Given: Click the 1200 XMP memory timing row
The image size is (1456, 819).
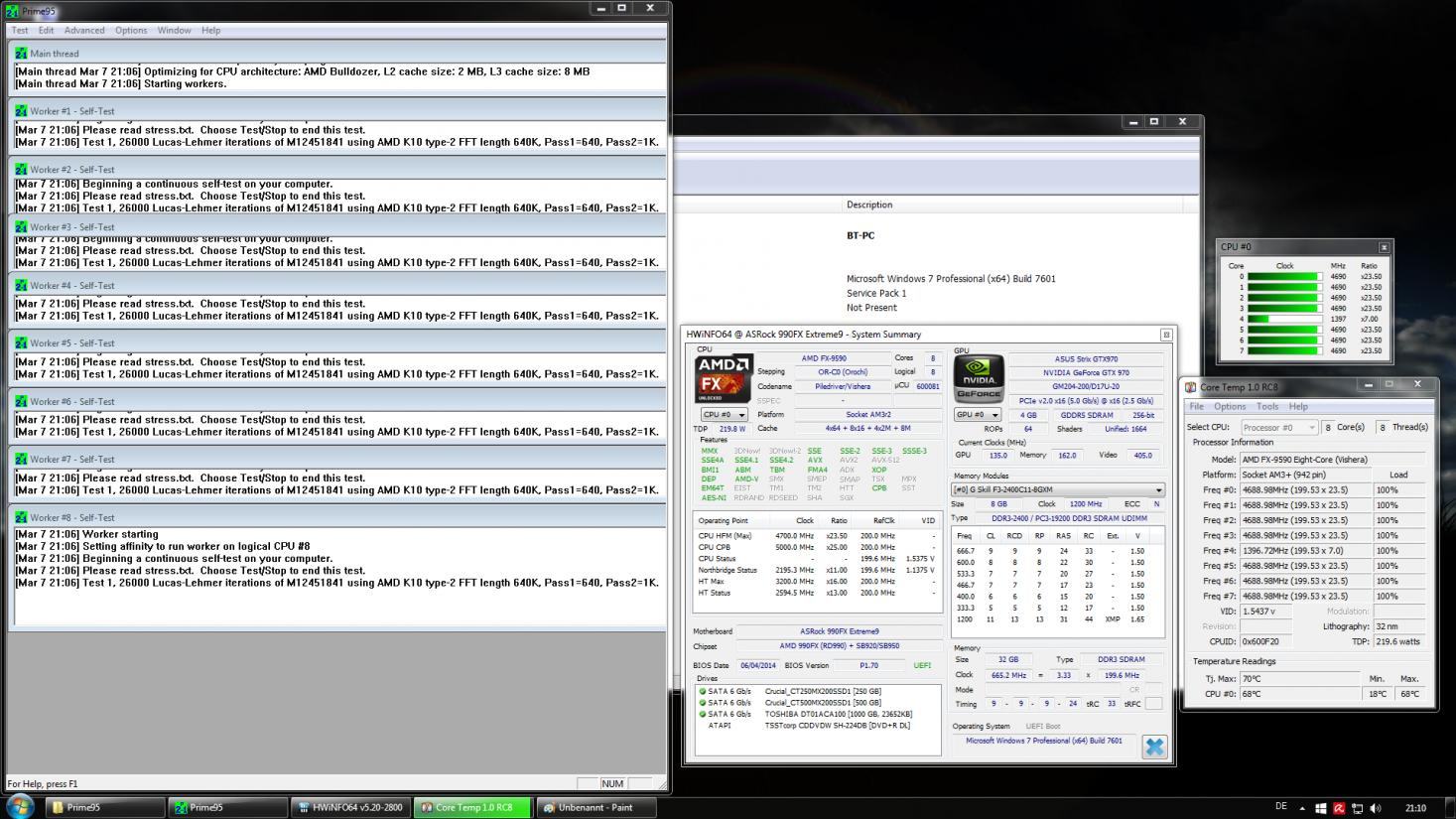Looking at the screenshot, I should point(1057,619).
